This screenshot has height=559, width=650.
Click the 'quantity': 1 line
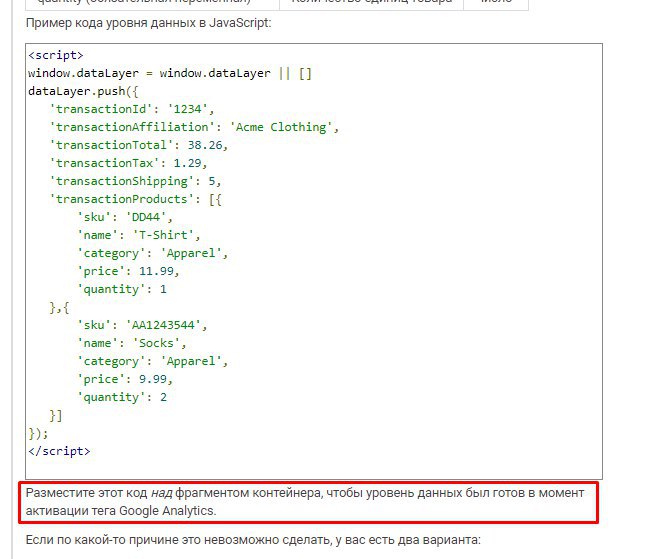[x=122, y=289]
